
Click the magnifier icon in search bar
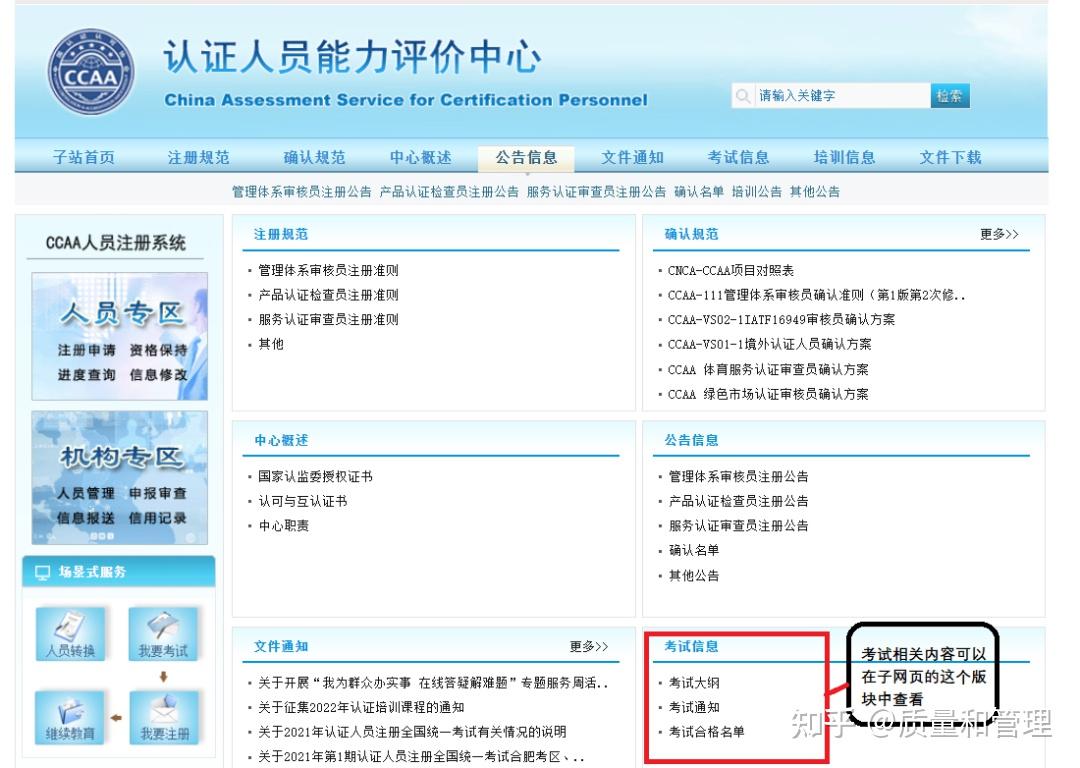pyautogui.click(x=742, y=95)
